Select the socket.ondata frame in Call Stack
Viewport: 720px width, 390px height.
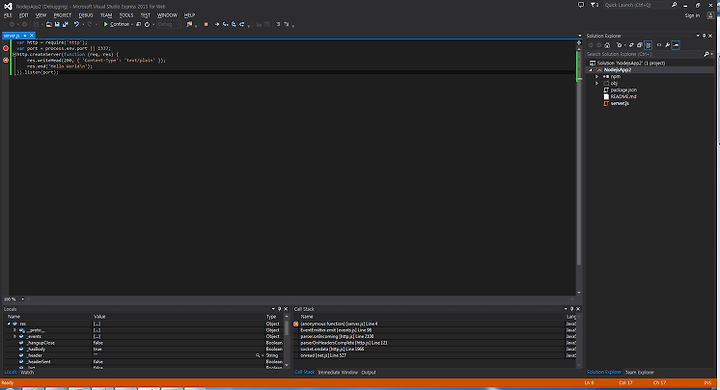332,349
